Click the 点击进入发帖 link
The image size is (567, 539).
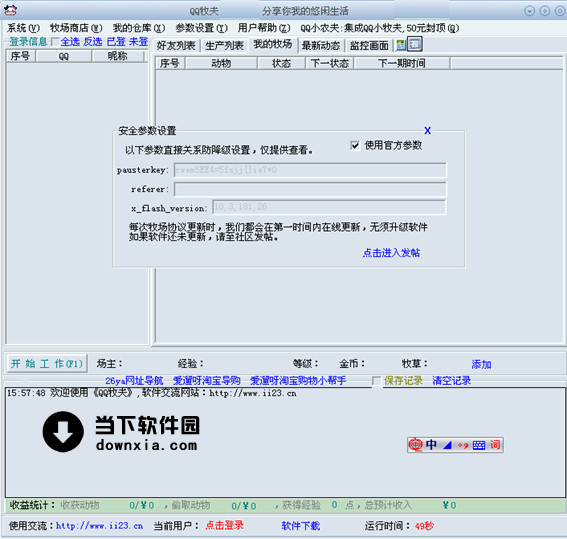[x=391, y=253]
